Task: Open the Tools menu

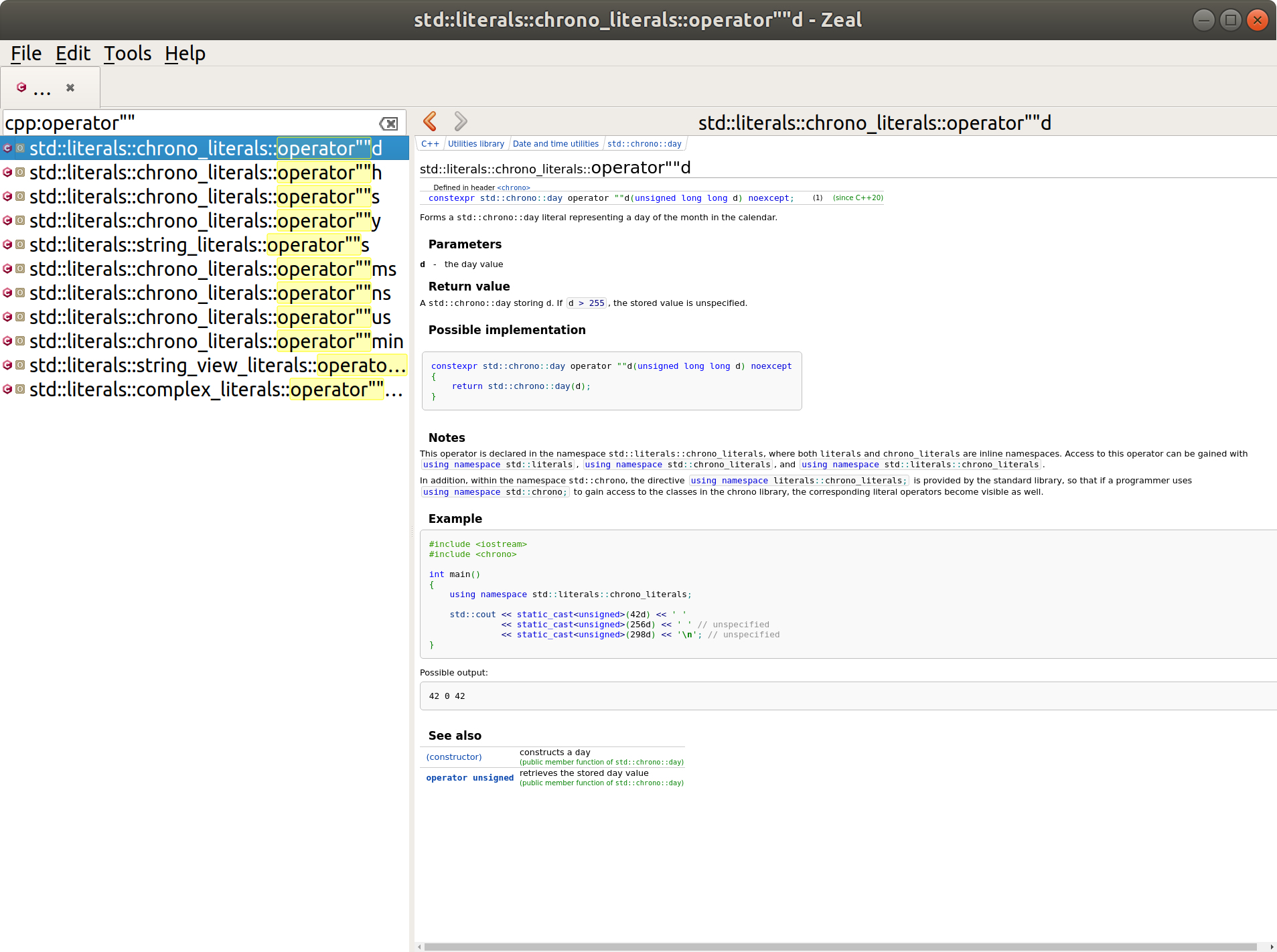Action: click(127, 53)
